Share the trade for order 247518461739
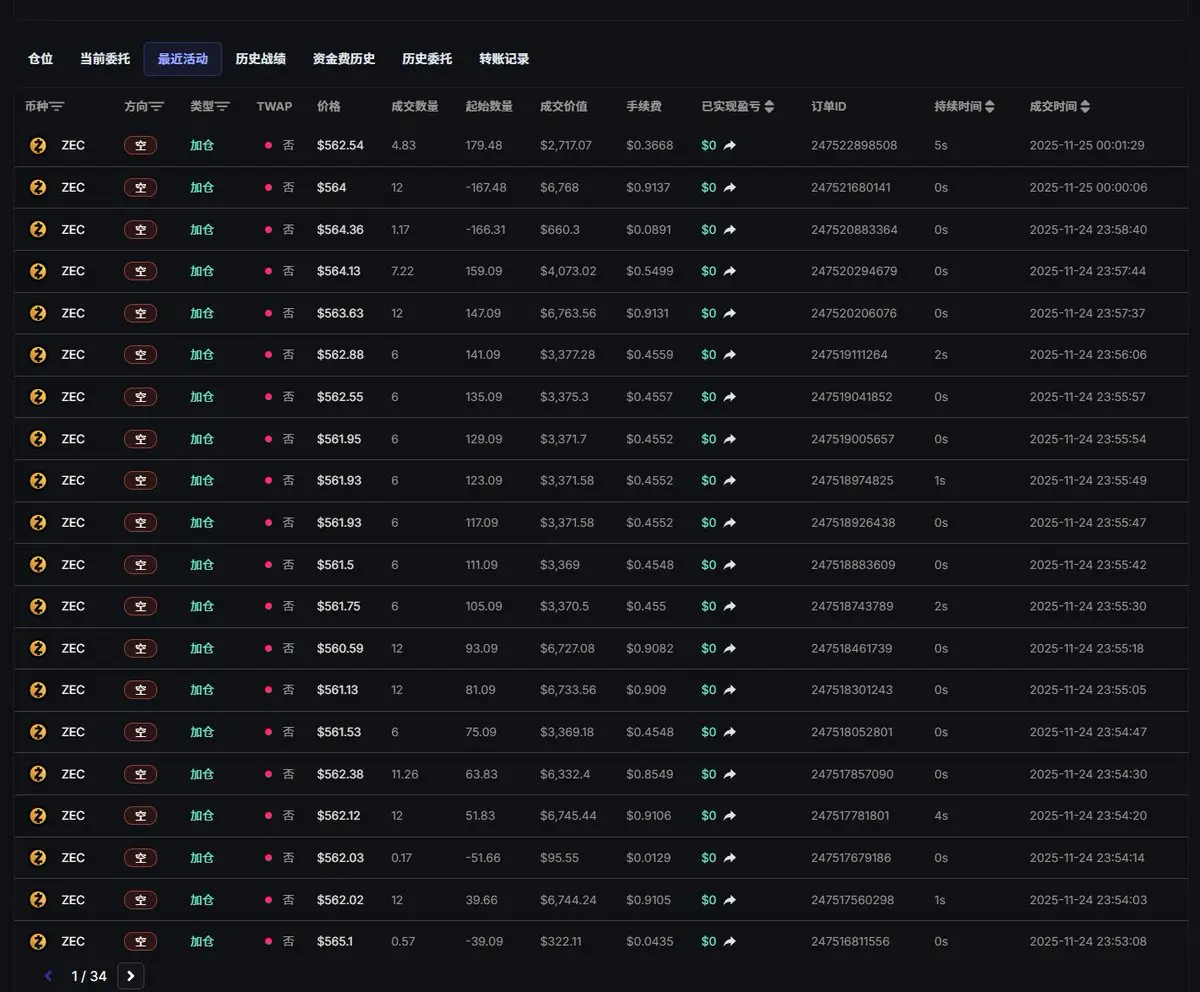This screenshot has height=992, width=1200. 730,648
